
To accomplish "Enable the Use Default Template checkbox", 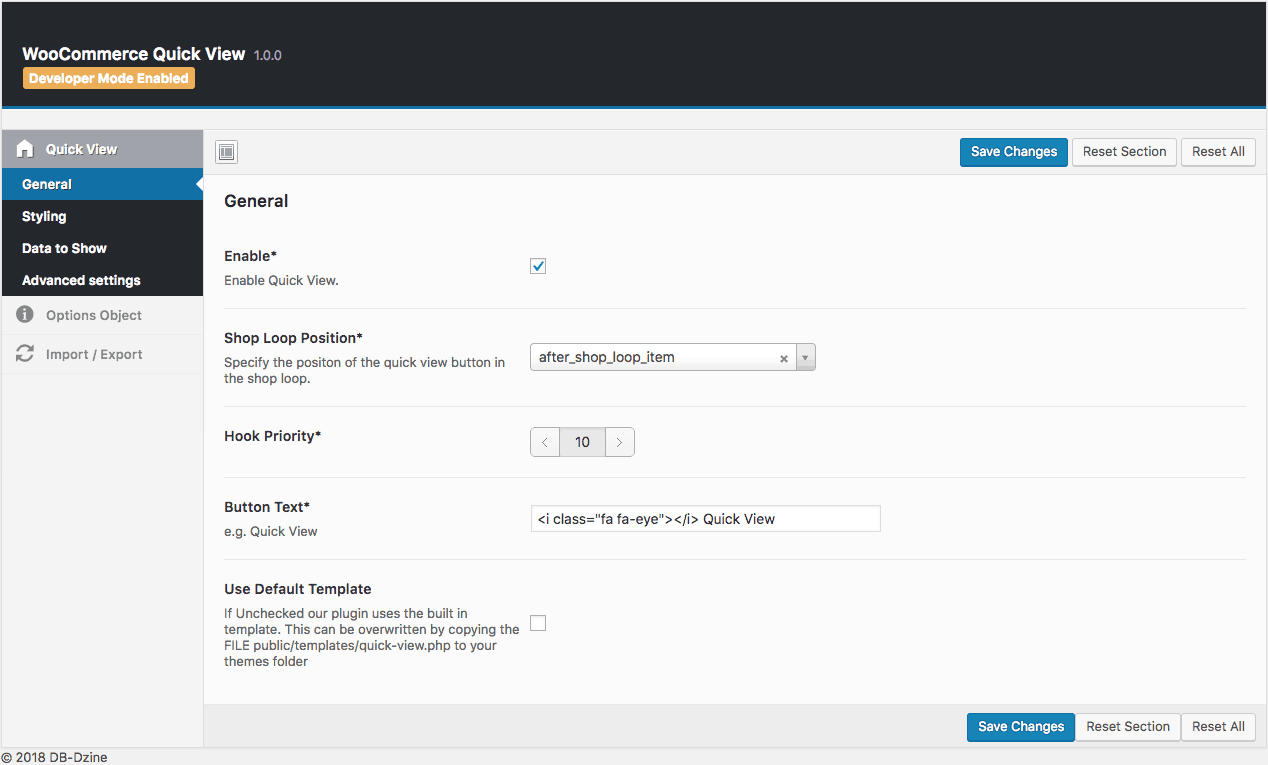I will click(537, 622).
